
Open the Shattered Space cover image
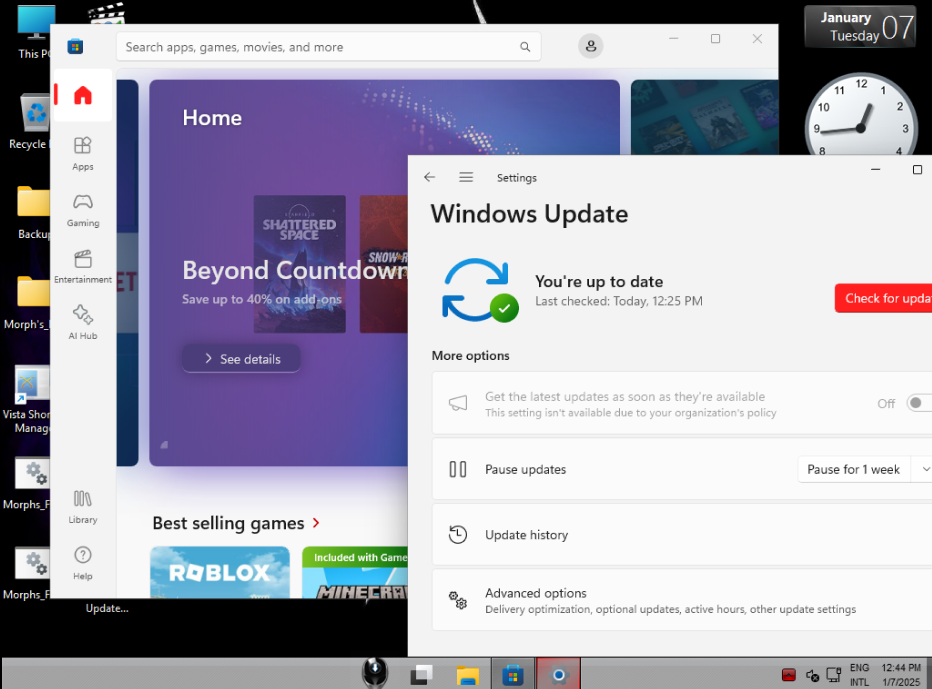[300, 264]
